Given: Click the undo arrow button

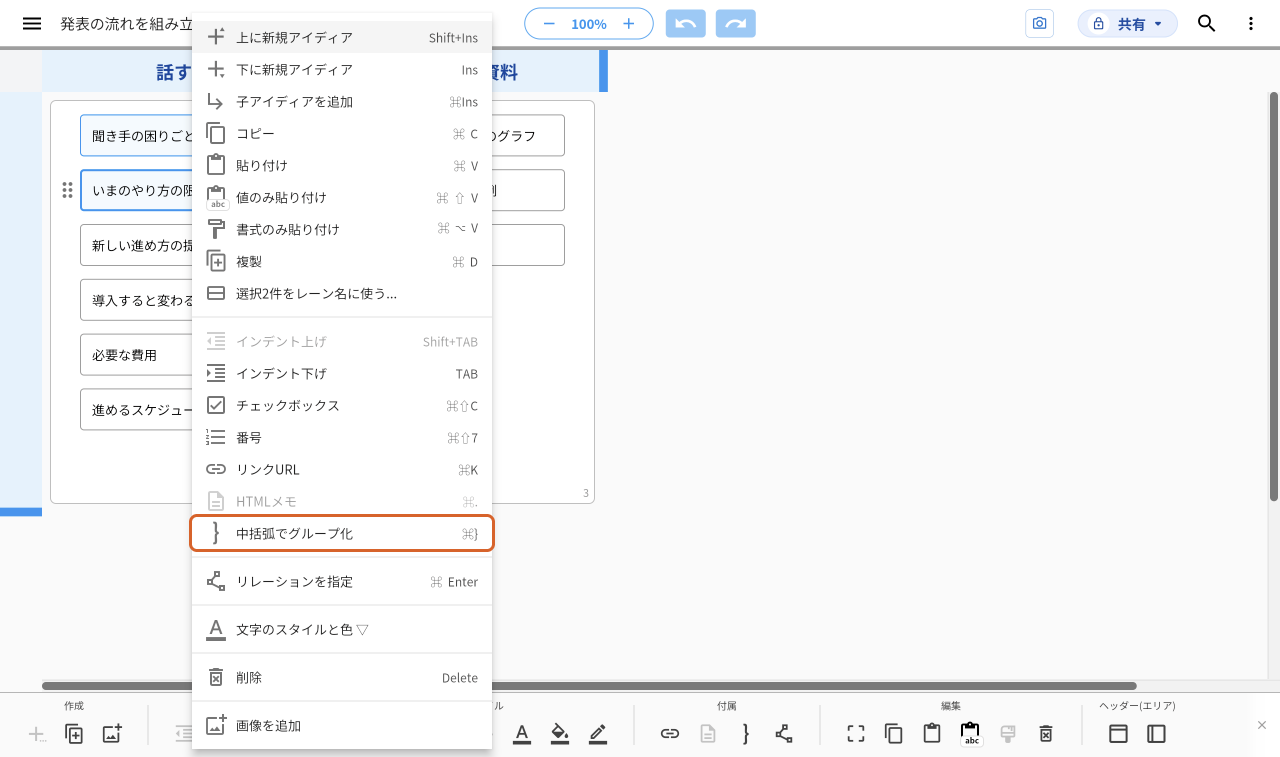Looking at the screenshot, I should pos(685,23).
